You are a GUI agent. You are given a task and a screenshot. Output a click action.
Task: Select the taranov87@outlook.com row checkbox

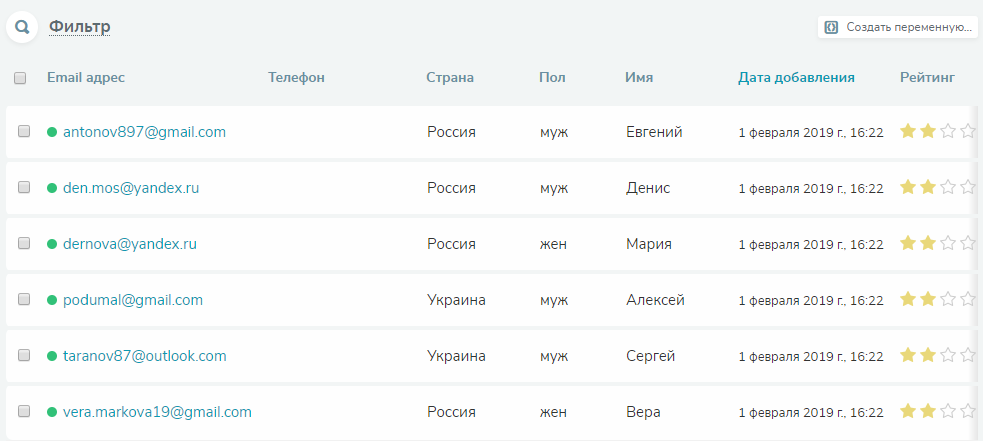coord(24,355)
